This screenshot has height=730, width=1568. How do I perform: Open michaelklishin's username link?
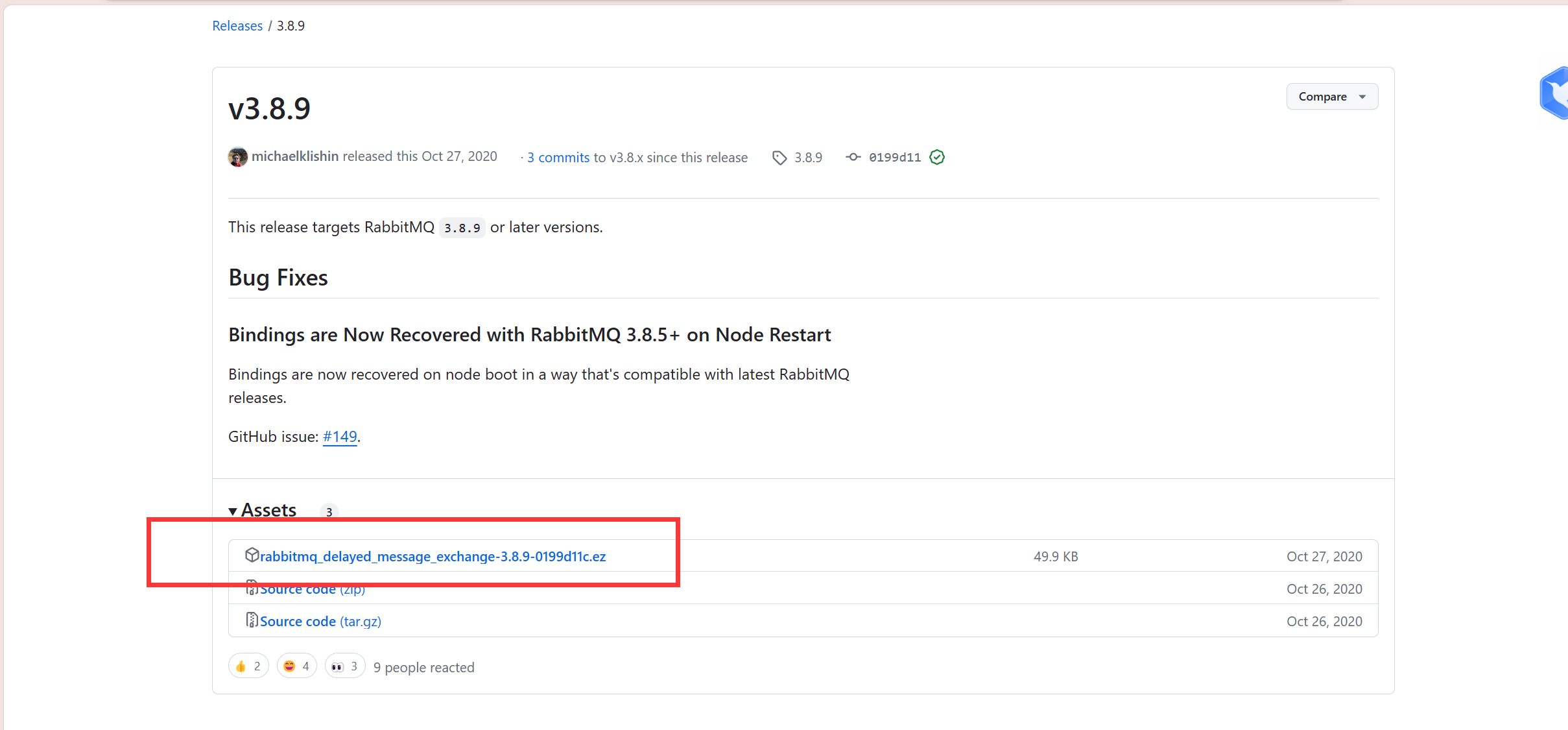[296, 156]
